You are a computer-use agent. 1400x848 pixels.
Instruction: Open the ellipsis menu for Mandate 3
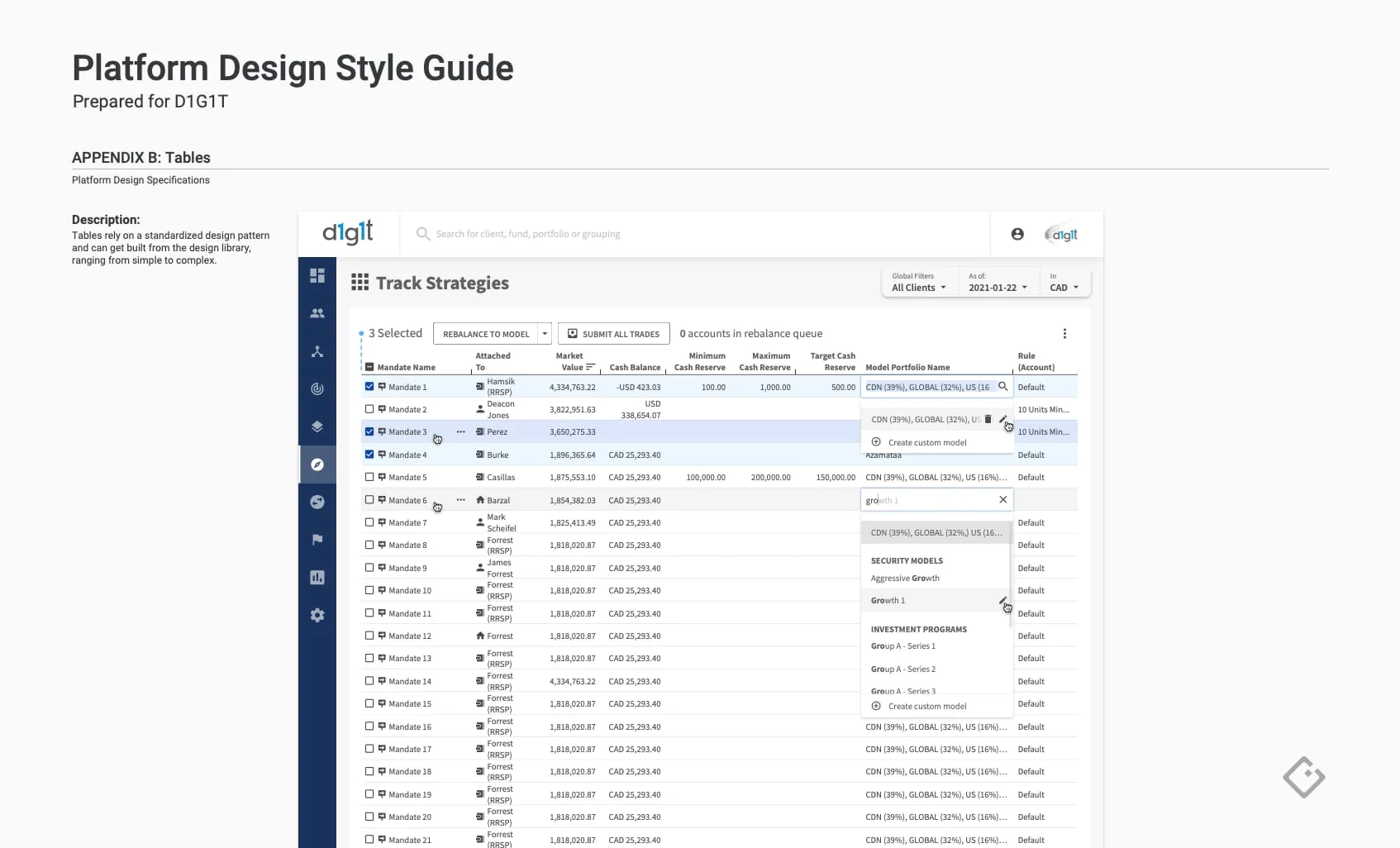tap(461, 431)
